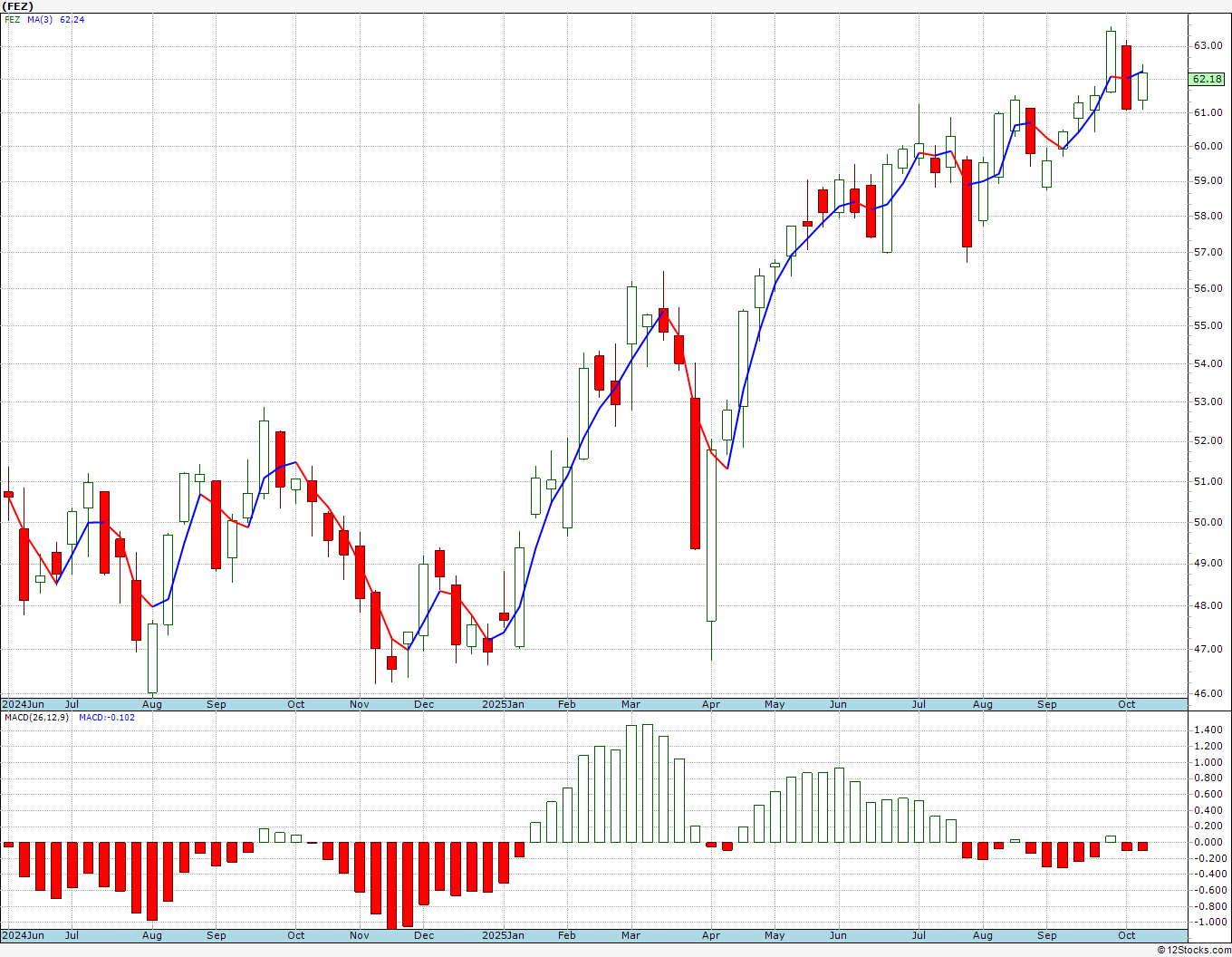Select the 62.24 moving average value
This screenshot has height=957, width=1232.
click(72, 19)
